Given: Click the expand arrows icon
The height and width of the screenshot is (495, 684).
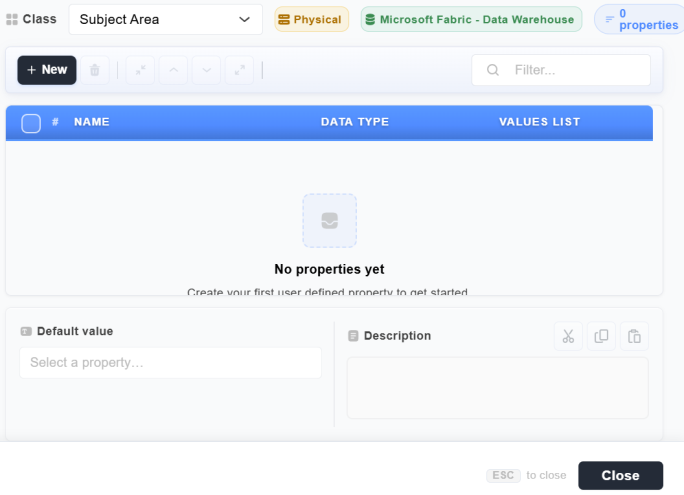Looking at the screenshot, I should point(239,70).
